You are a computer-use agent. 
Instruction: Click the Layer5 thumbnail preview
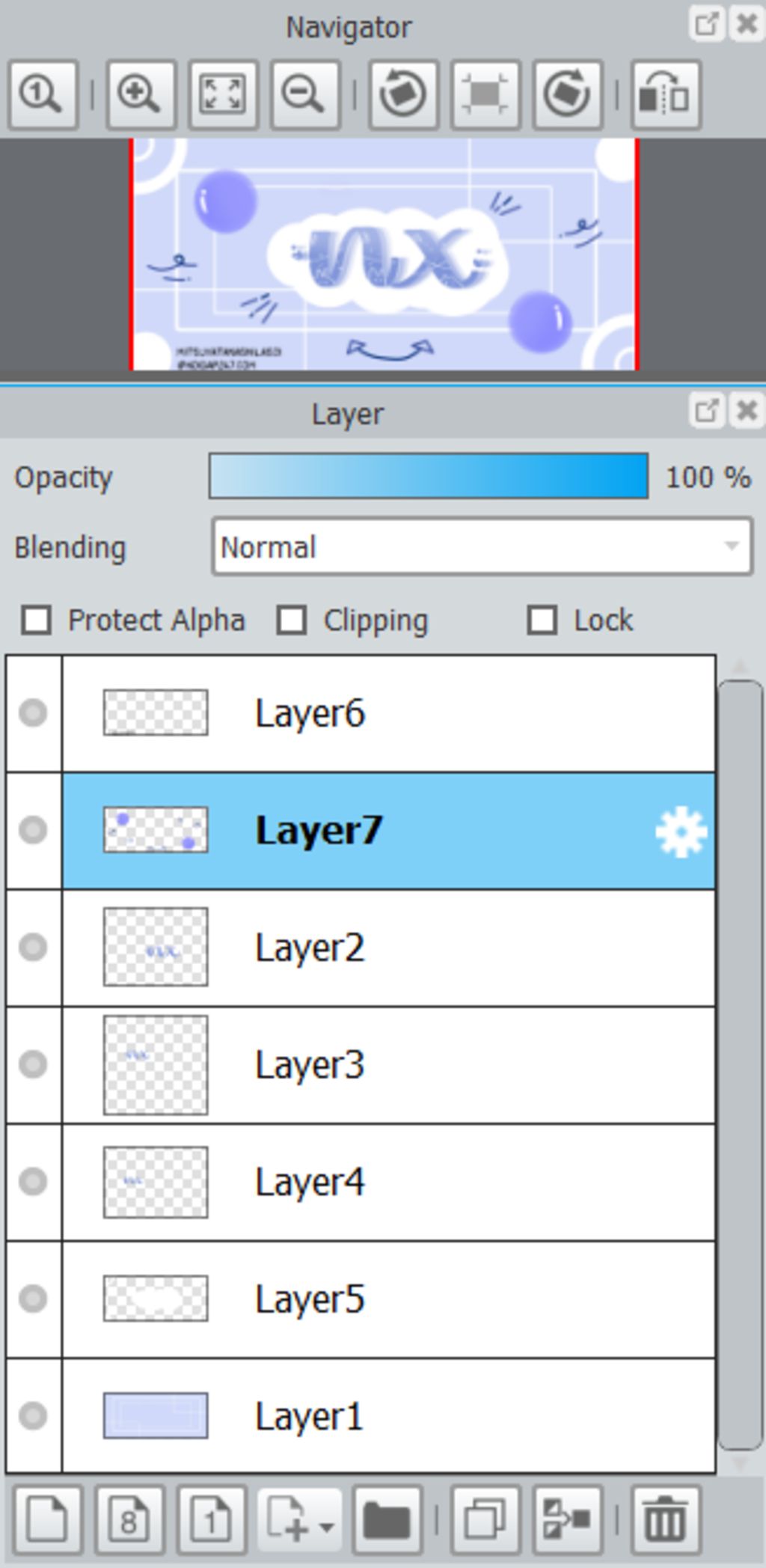click(156, 1299)
